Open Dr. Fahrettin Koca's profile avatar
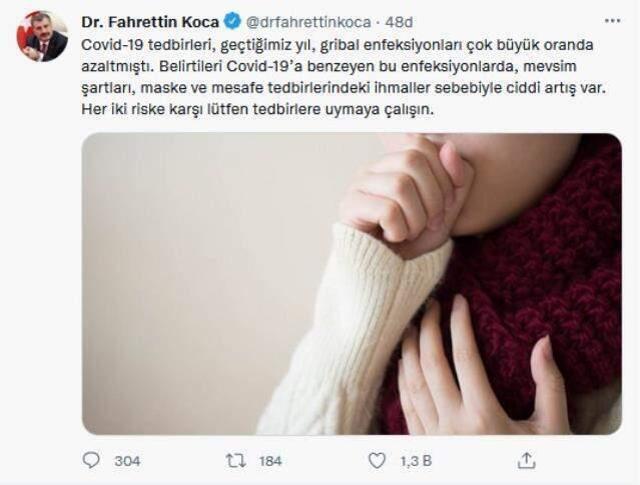 [x=42, y=37]
